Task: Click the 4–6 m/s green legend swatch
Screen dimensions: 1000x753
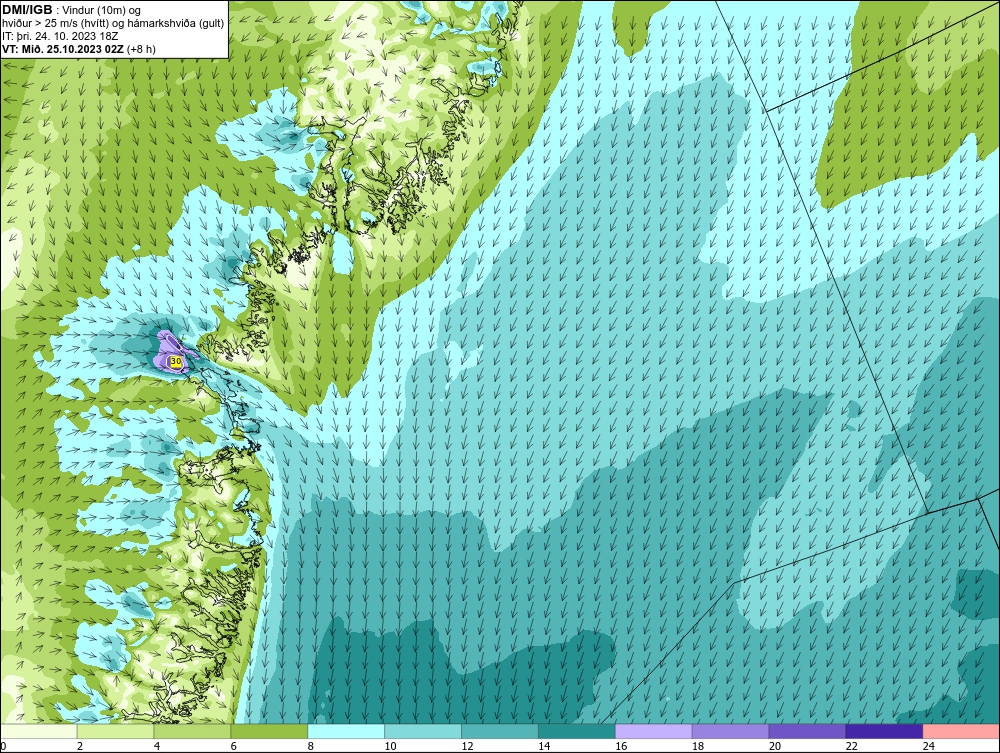Action: coord(192,731)
